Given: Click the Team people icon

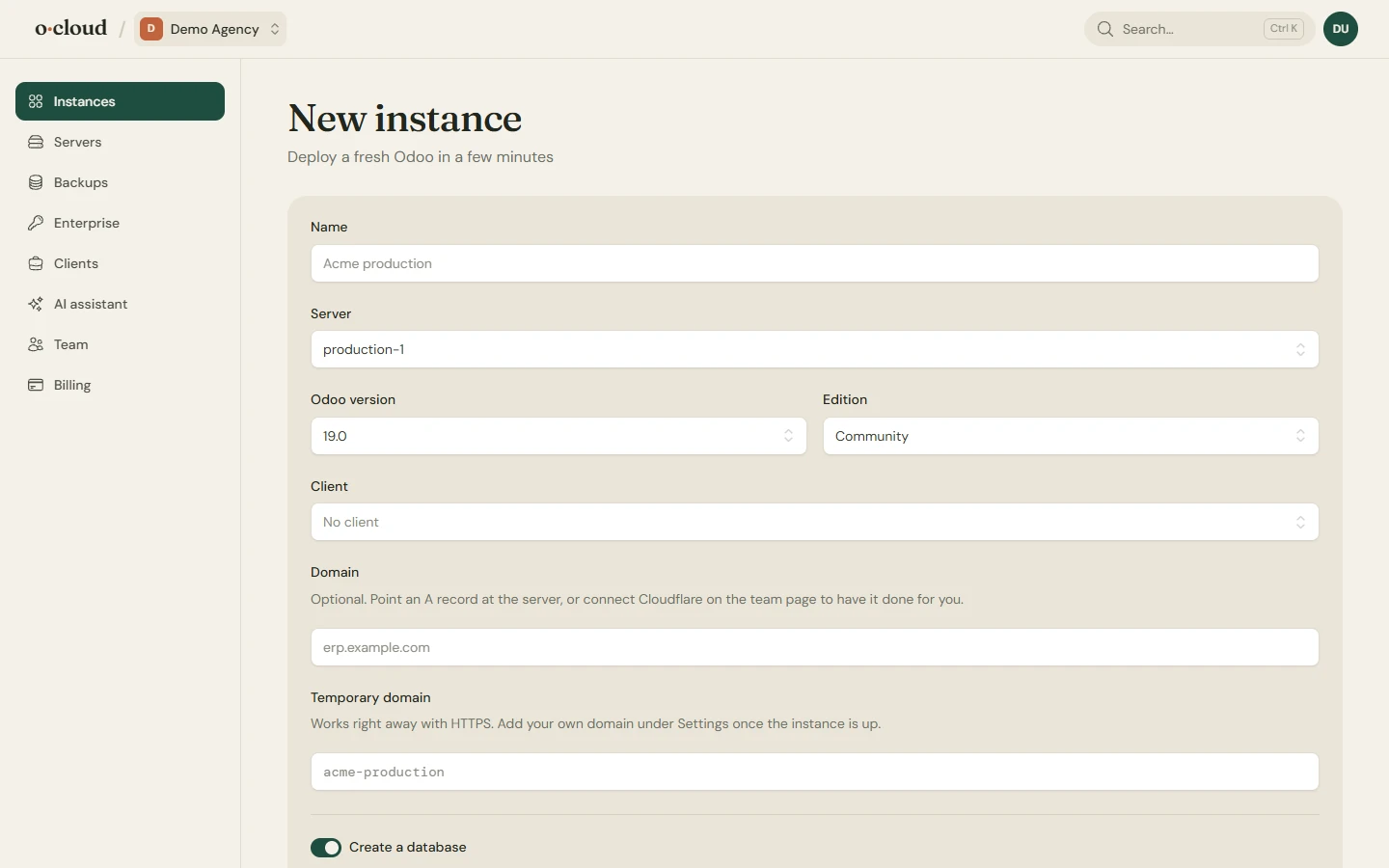Looking at the screenshot, I should (36, 344).
